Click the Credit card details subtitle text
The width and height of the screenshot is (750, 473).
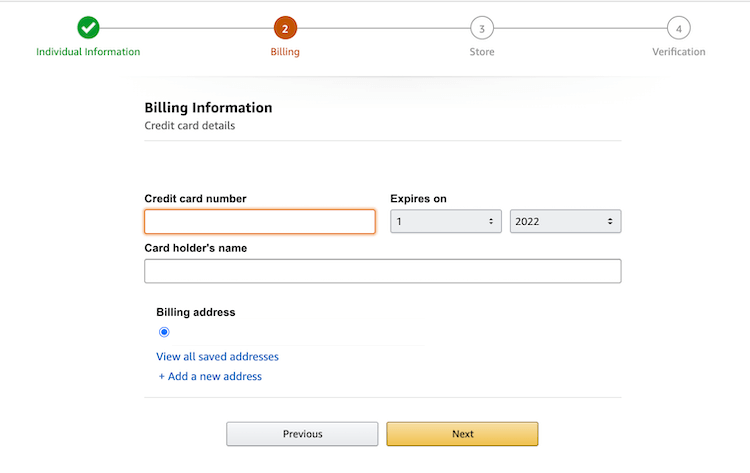(190, 126)
